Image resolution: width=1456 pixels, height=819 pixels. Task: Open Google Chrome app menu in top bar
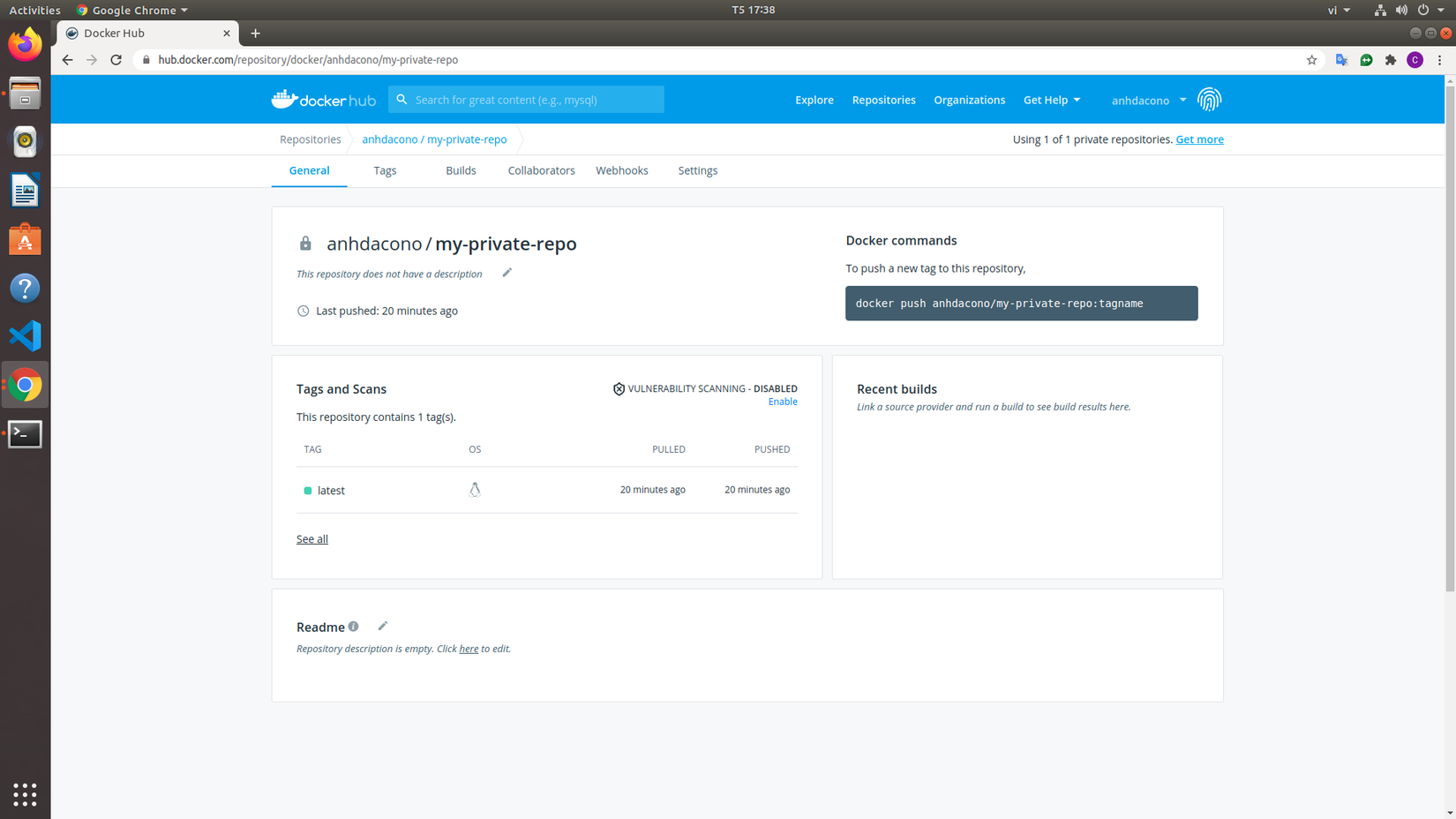(132, 10)
